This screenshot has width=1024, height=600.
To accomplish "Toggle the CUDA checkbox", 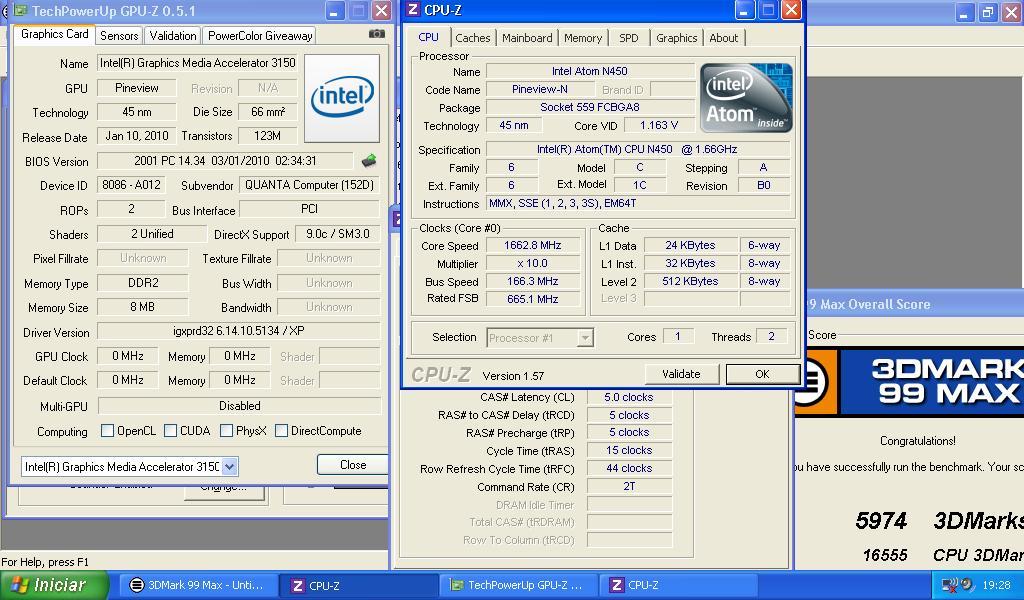I will click(170, 431).
